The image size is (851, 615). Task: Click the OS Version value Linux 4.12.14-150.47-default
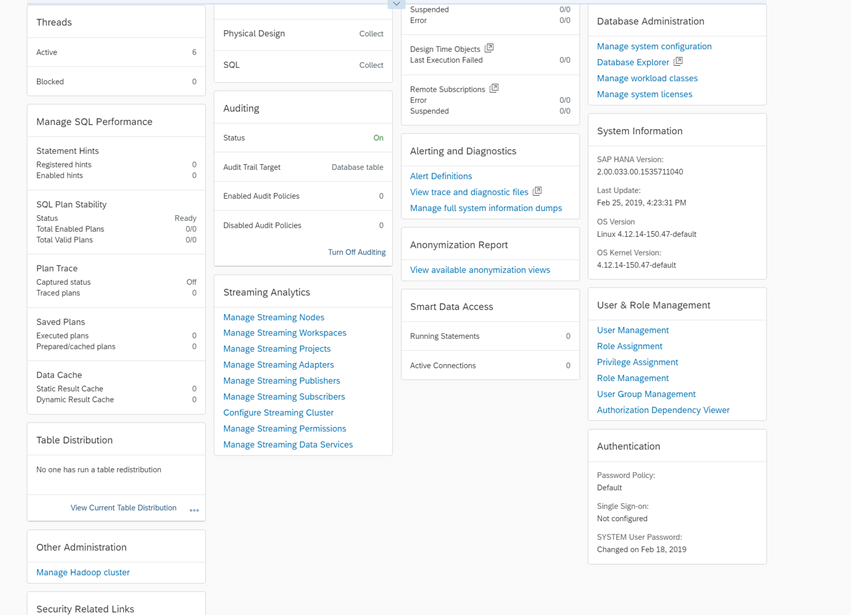click(x=646, y=234)
